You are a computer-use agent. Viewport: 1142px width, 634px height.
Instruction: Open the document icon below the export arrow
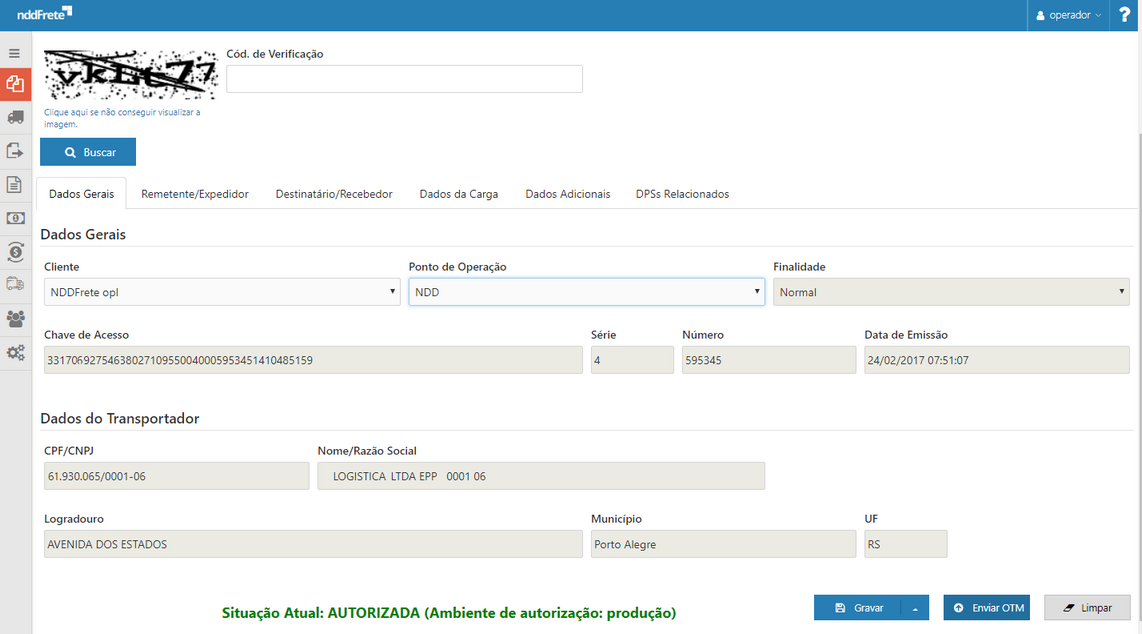[15, 185]
